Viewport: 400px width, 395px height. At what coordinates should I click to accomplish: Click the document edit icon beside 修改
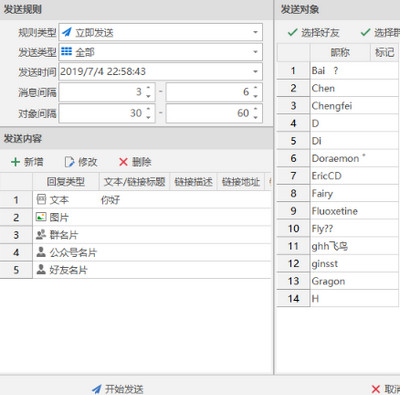pos(69,162)
